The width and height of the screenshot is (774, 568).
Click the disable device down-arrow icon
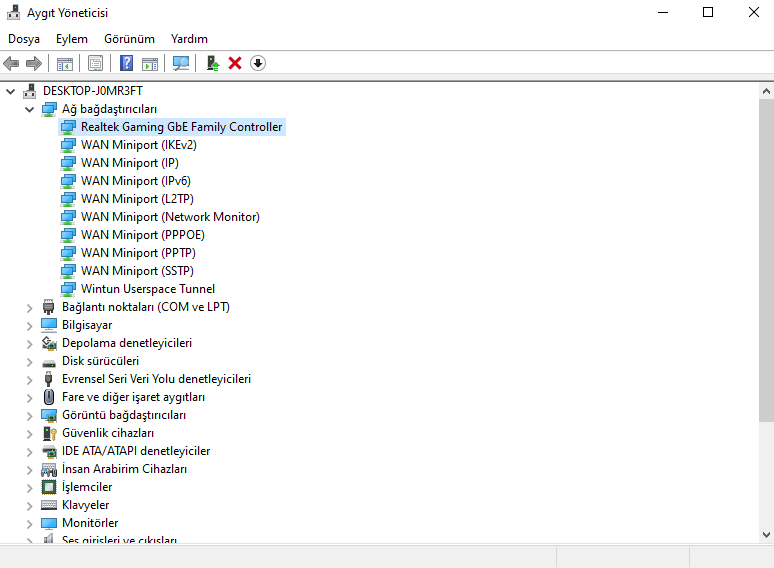[258, 63]
